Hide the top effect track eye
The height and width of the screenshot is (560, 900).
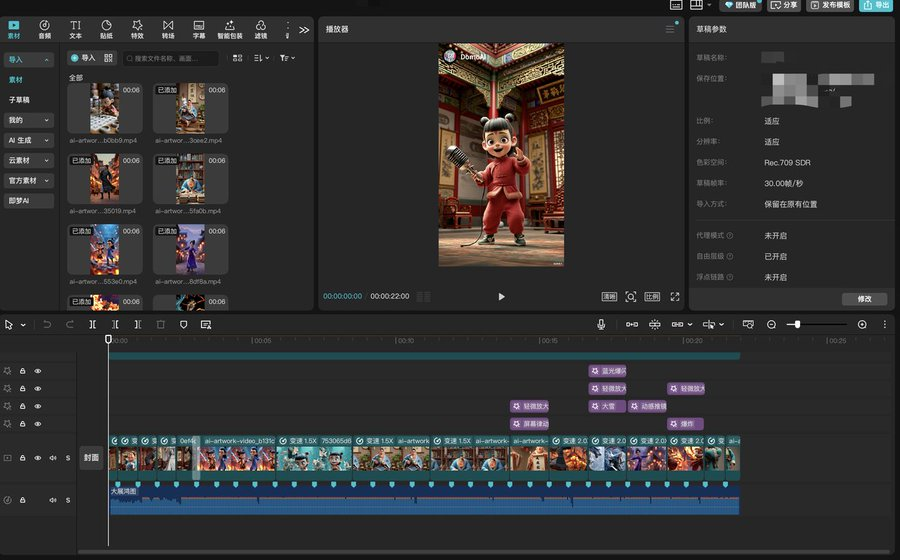(x=38, y=371)
